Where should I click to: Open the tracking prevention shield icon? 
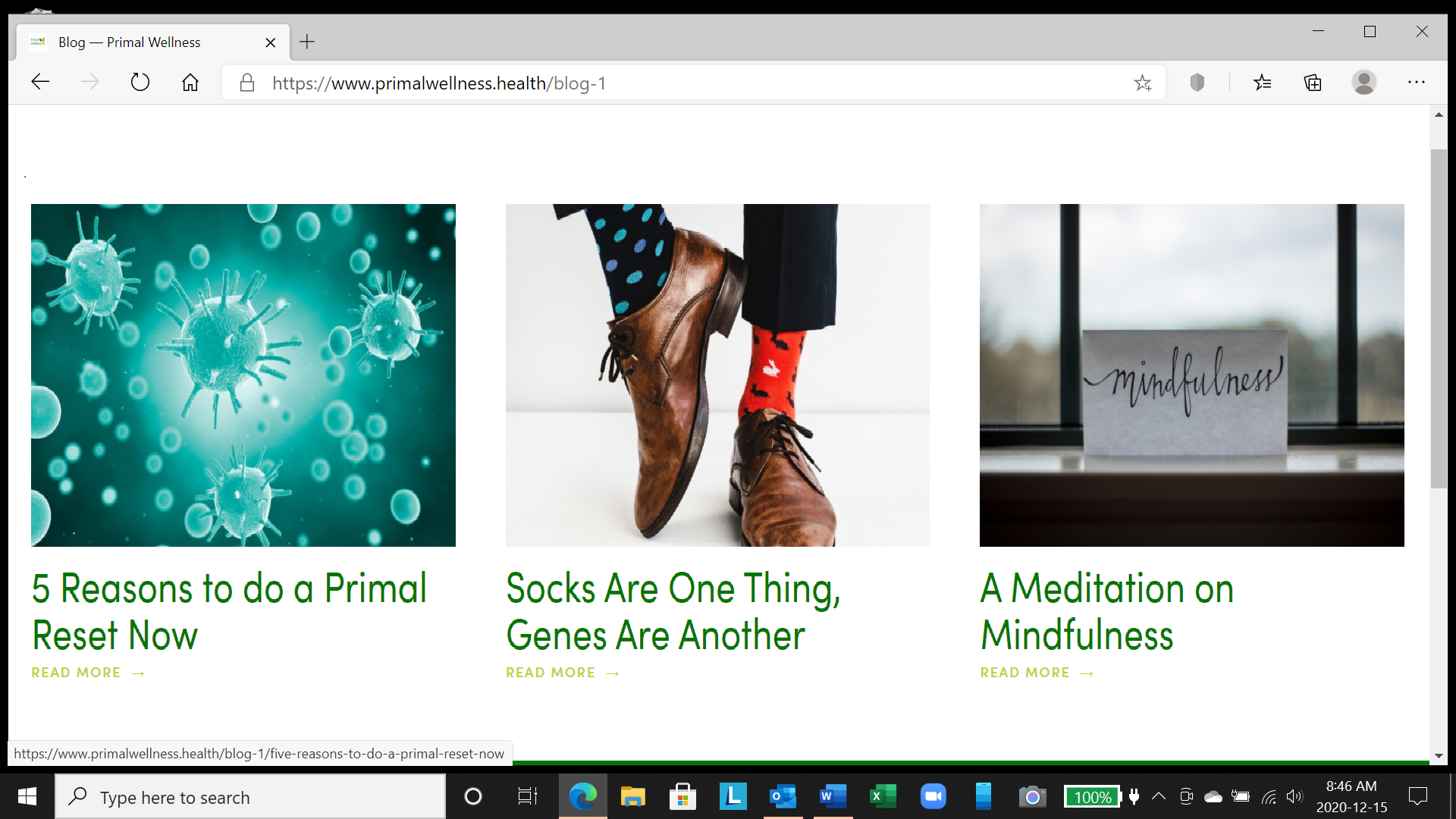click(1197, 82)
